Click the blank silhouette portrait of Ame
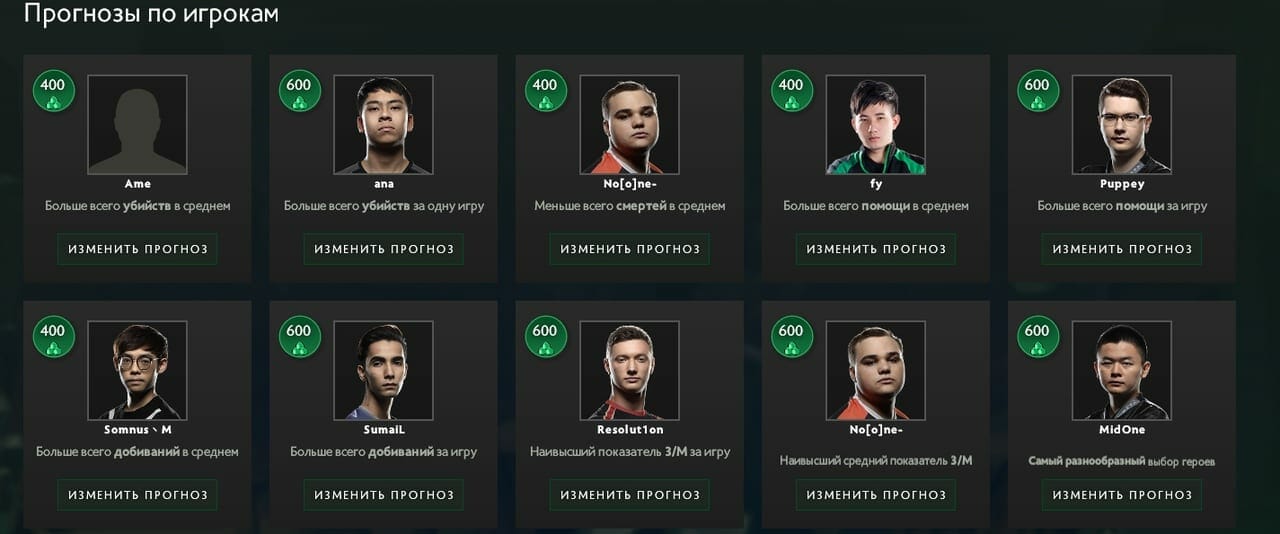This screenshot has width=1280, height=534. click(137, 125)
